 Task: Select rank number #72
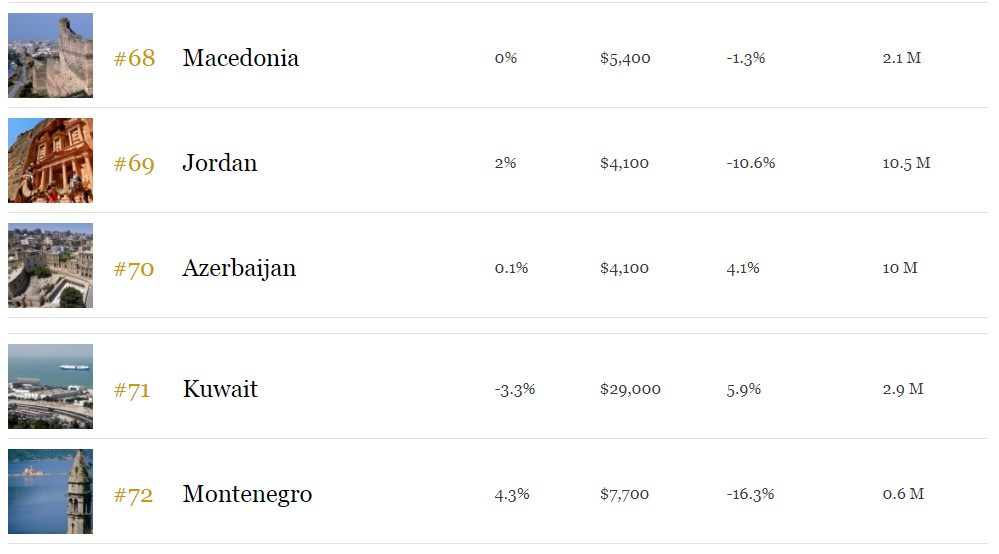(133, 494)
